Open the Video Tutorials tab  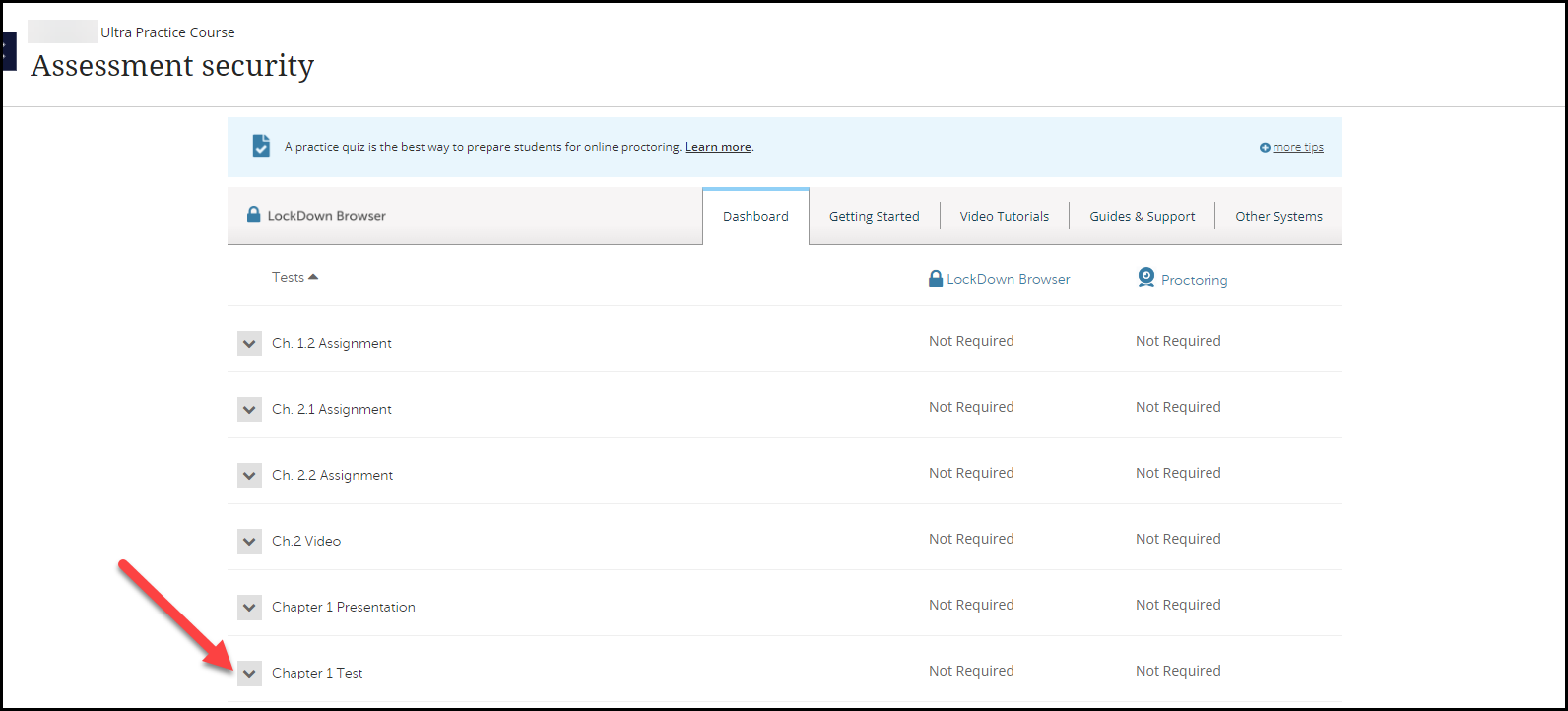tap(1004, 217)
